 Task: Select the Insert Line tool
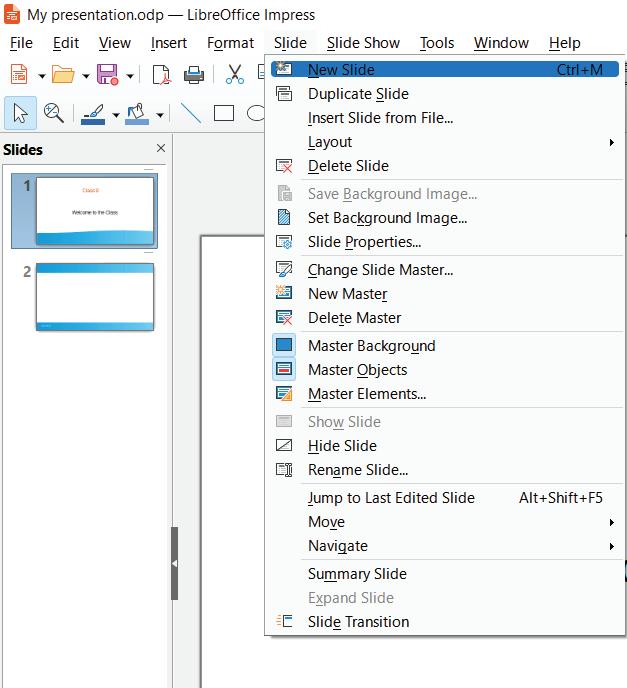pos(191,113)
